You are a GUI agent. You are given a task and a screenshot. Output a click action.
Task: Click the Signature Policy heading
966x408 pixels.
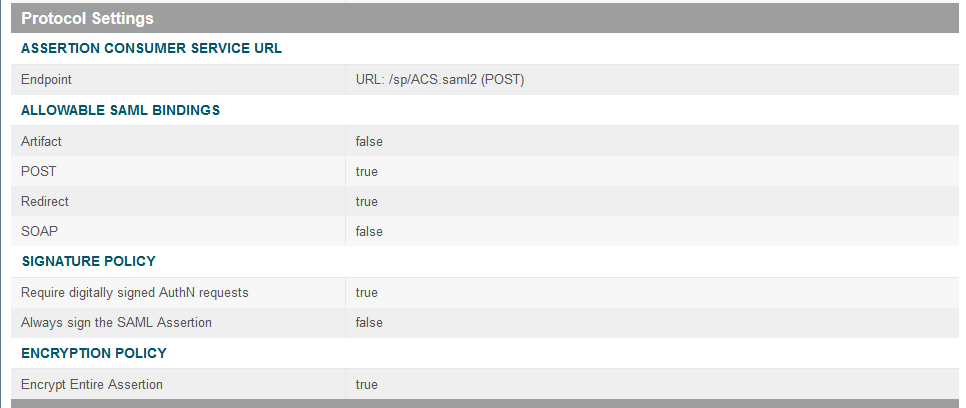[x=89, y=261]
